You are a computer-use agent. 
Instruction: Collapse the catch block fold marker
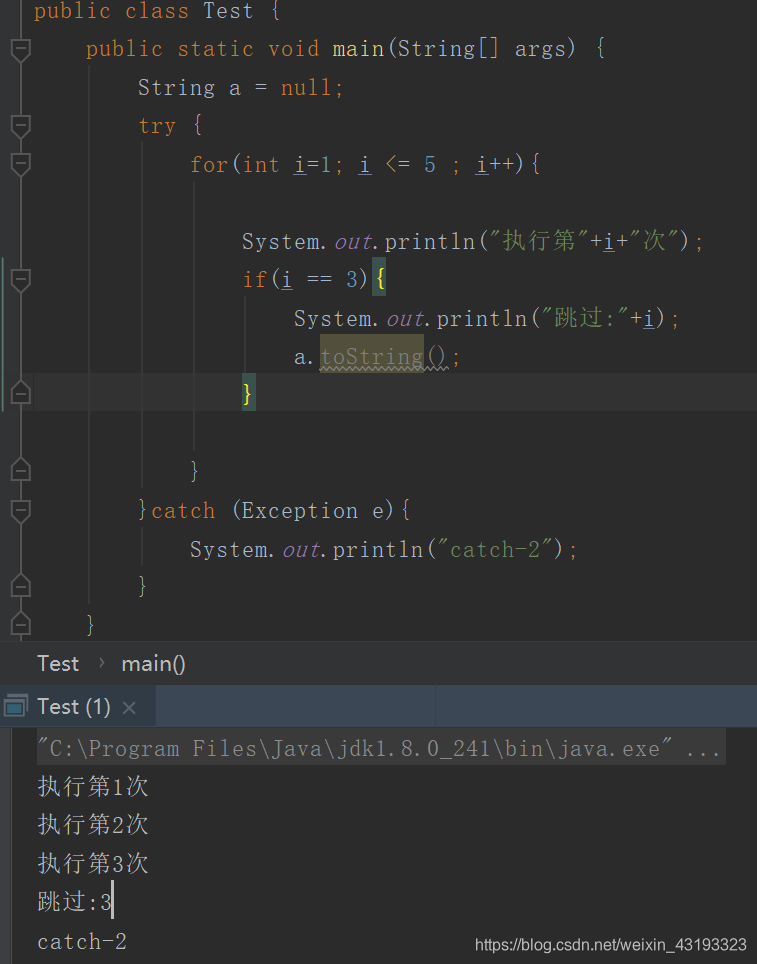20,511
